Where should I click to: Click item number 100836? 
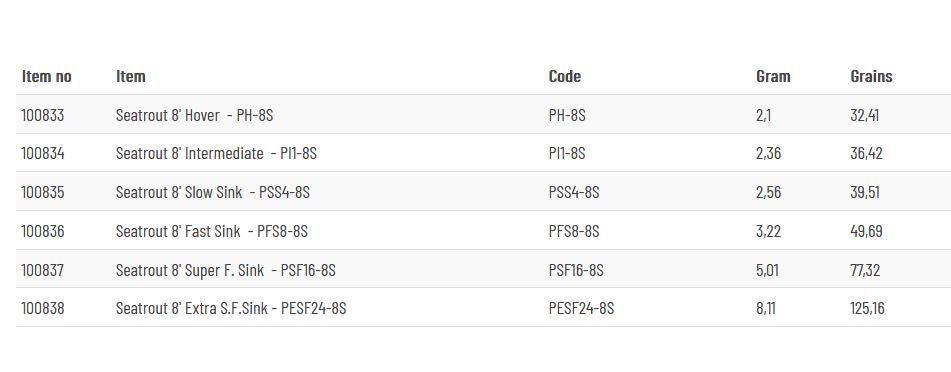pos(42,231)
